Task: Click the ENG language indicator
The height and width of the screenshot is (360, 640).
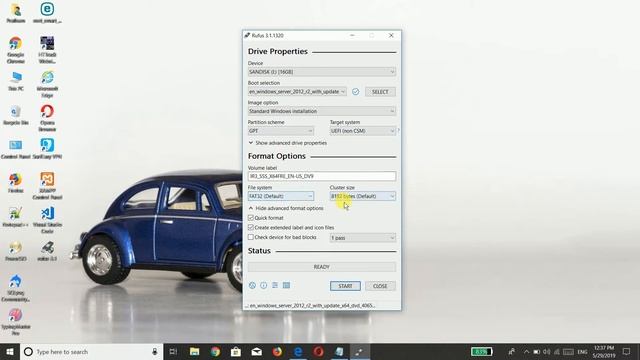Action: 582,351
